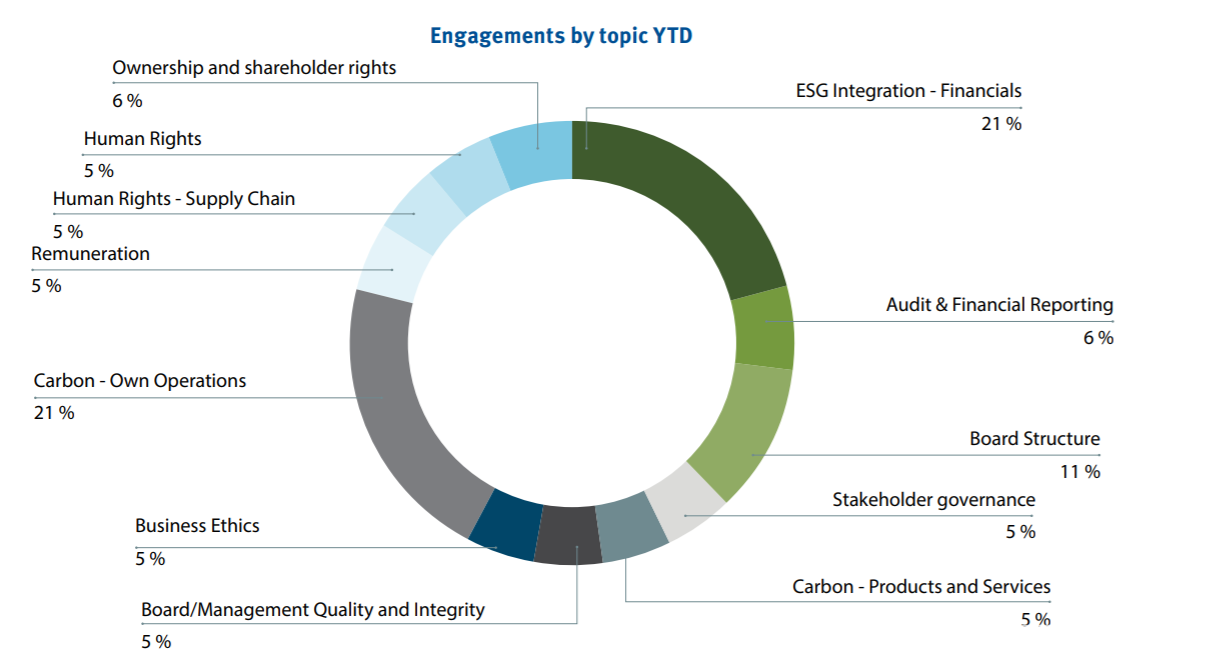Click the Stakeholder governance label

click(933, 500)
